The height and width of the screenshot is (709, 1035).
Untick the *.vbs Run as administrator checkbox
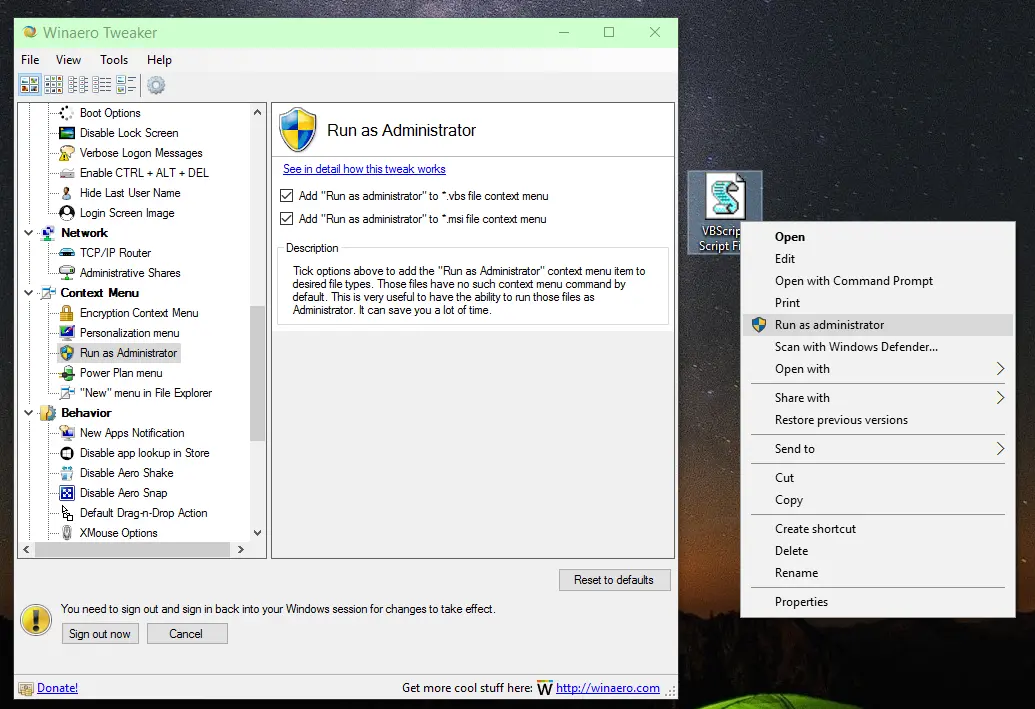click(x=286, y=195)
